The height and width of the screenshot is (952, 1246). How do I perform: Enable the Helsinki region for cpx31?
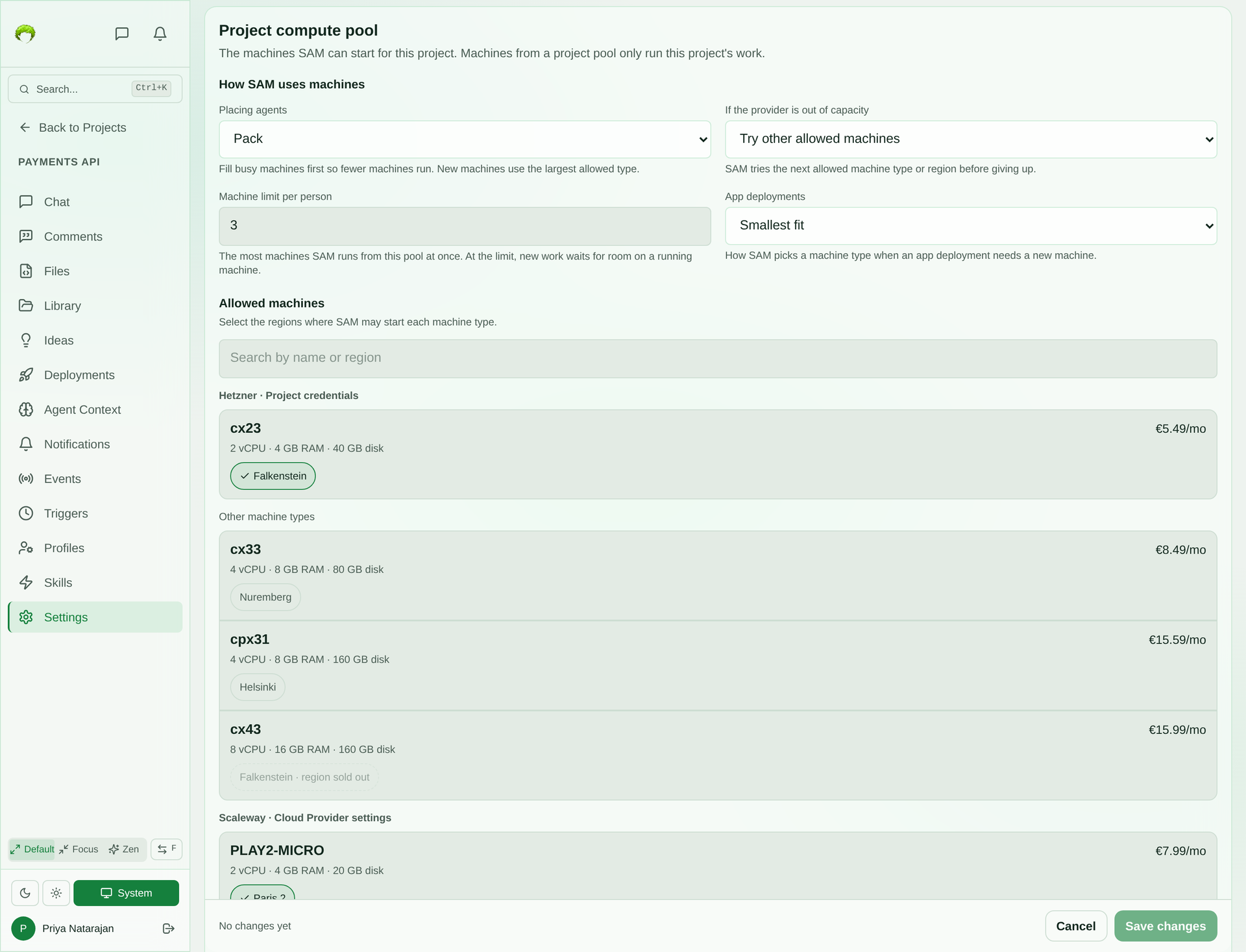258,687
